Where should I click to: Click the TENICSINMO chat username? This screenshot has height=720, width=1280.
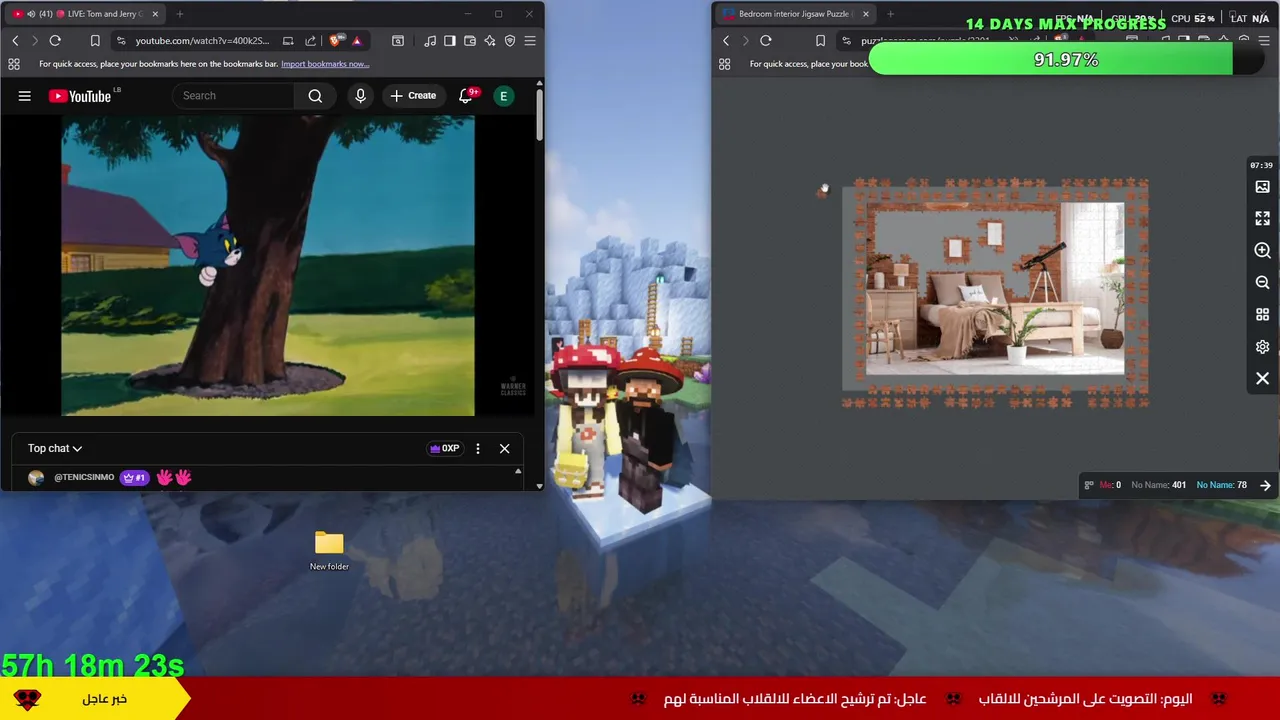(x=84, y=477)
